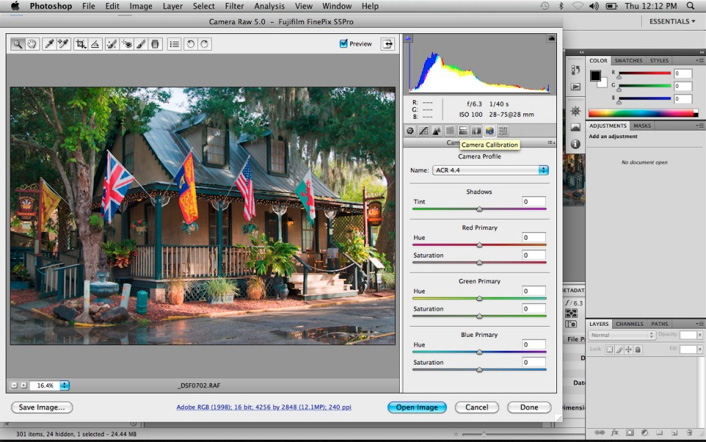
Task: Uncheck the Preview checkbox
Action: point(344,44)
